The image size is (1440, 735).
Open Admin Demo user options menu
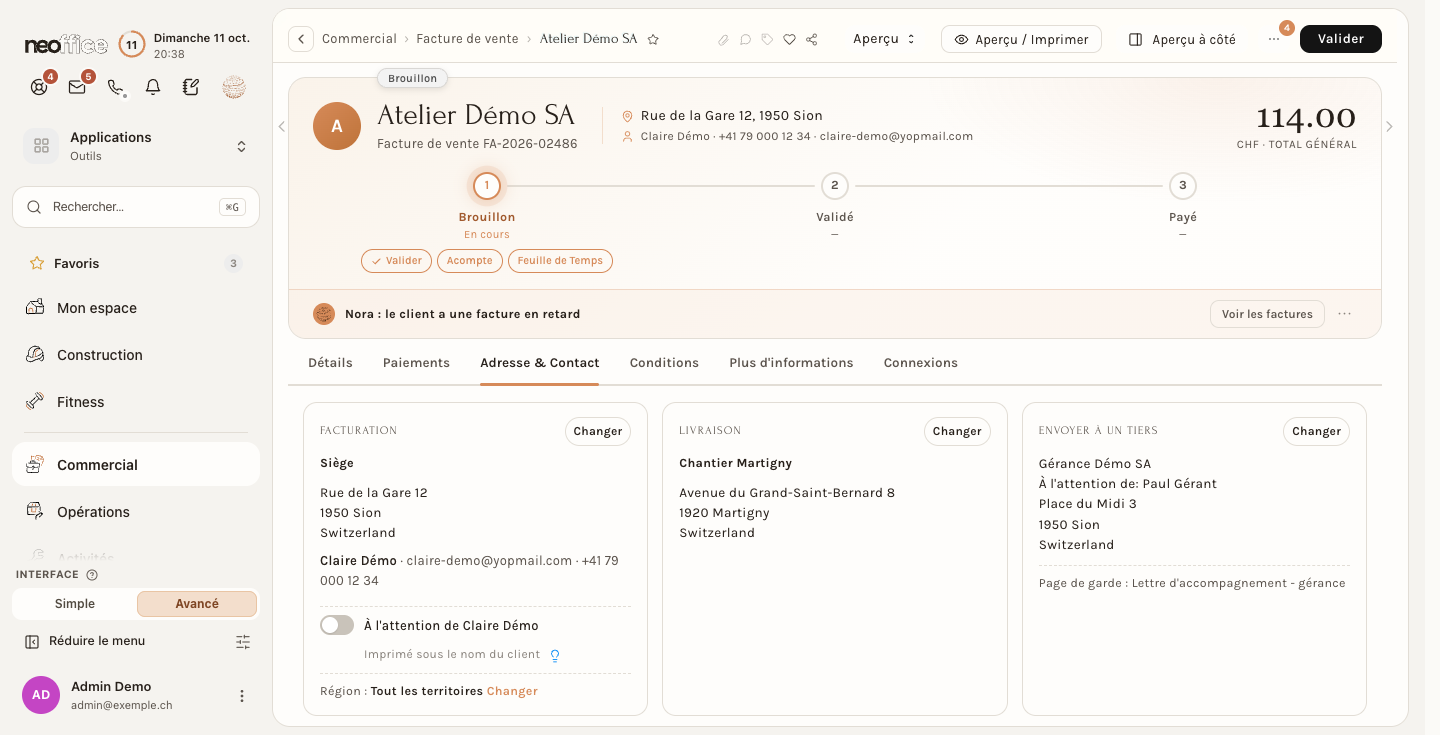[x=241, y=696]
